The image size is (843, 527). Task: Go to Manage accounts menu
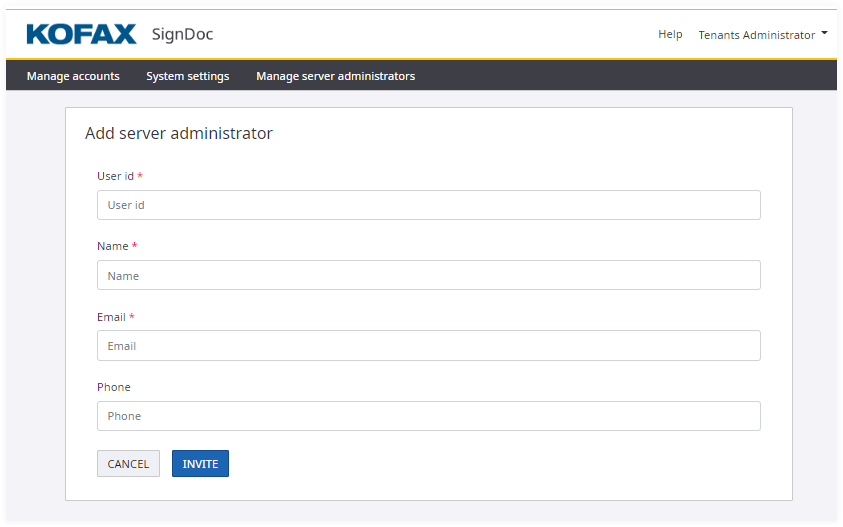click(73, 76)
